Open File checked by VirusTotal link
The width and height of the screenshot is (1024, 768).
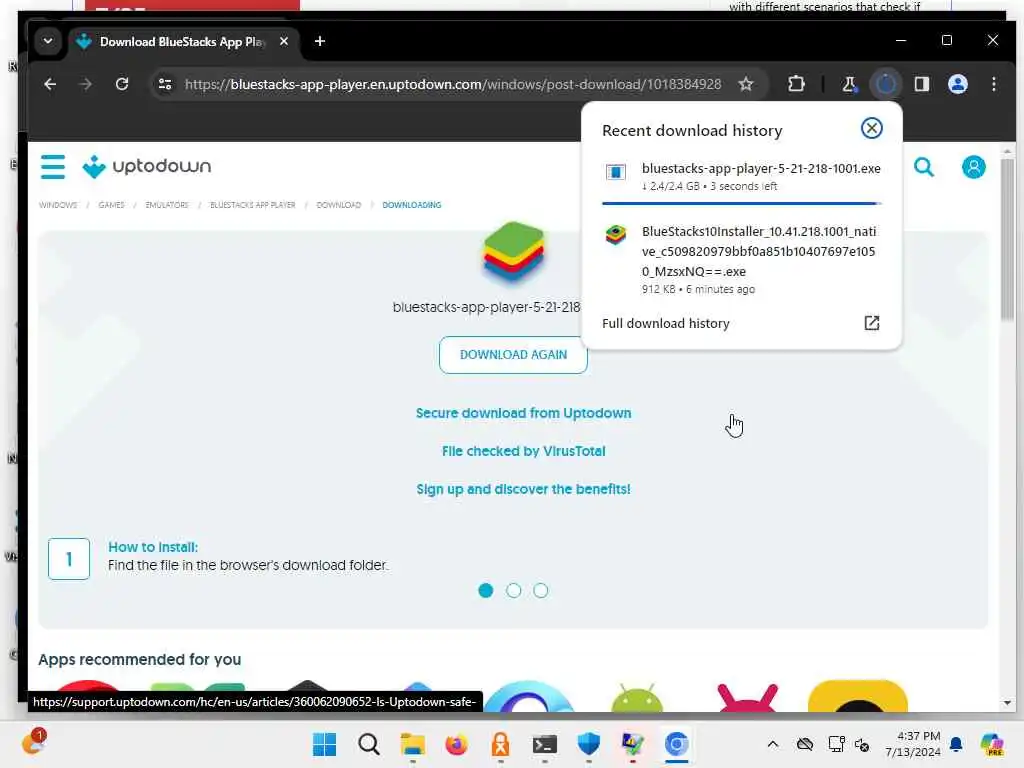[524, 451]
